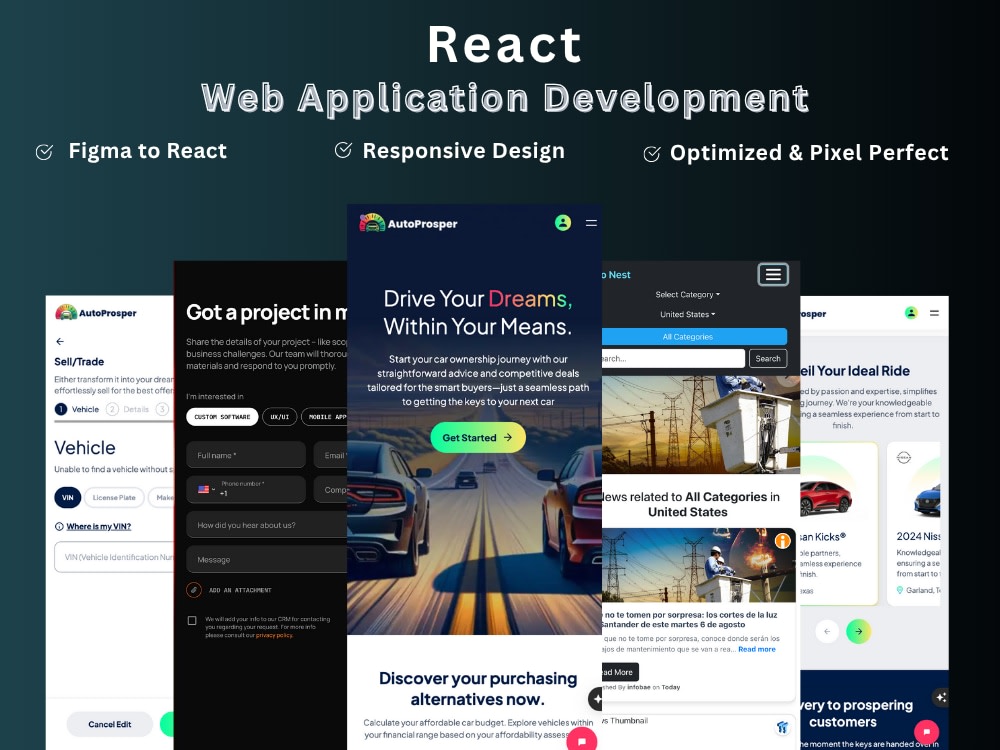Open hamburger menu in center AutoProsper header
This screenshot has height=750, width=1000.
591,223
